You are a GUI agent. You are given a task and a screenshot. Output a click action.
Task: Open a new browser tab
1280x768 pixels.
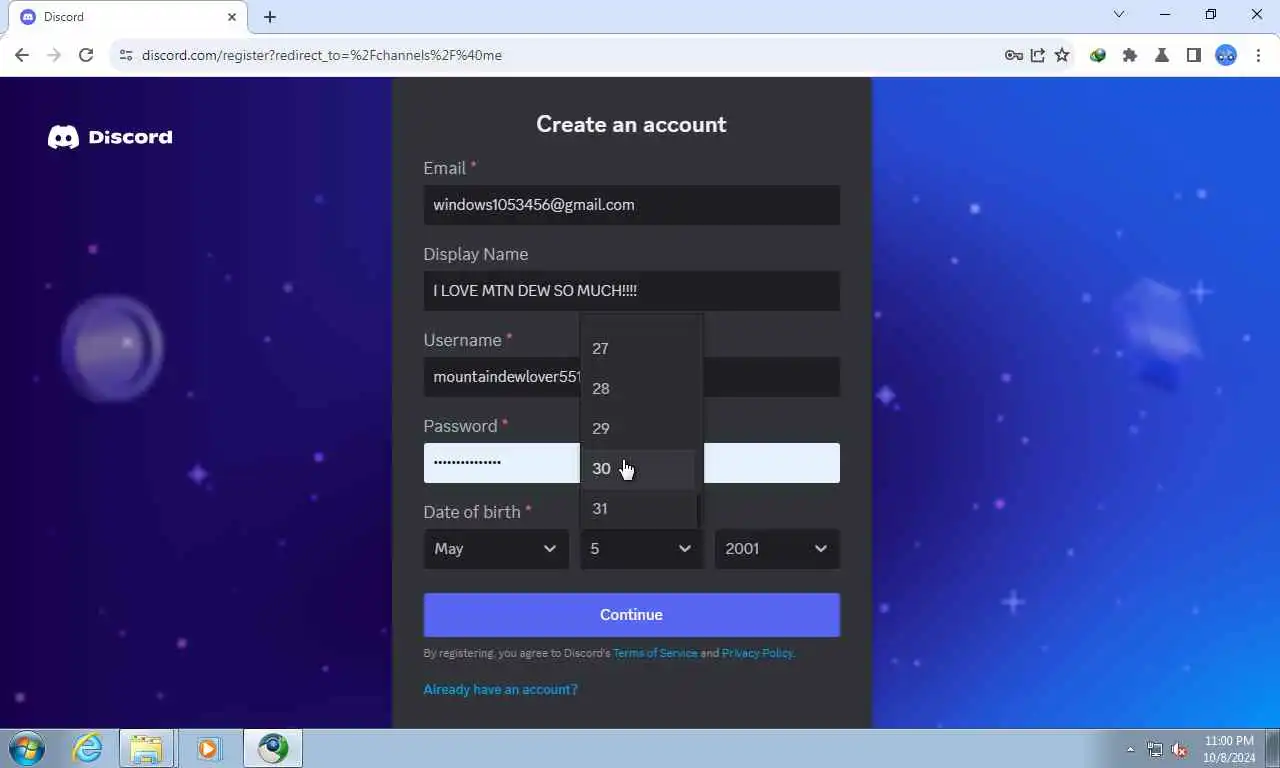[x=270, y=17]
